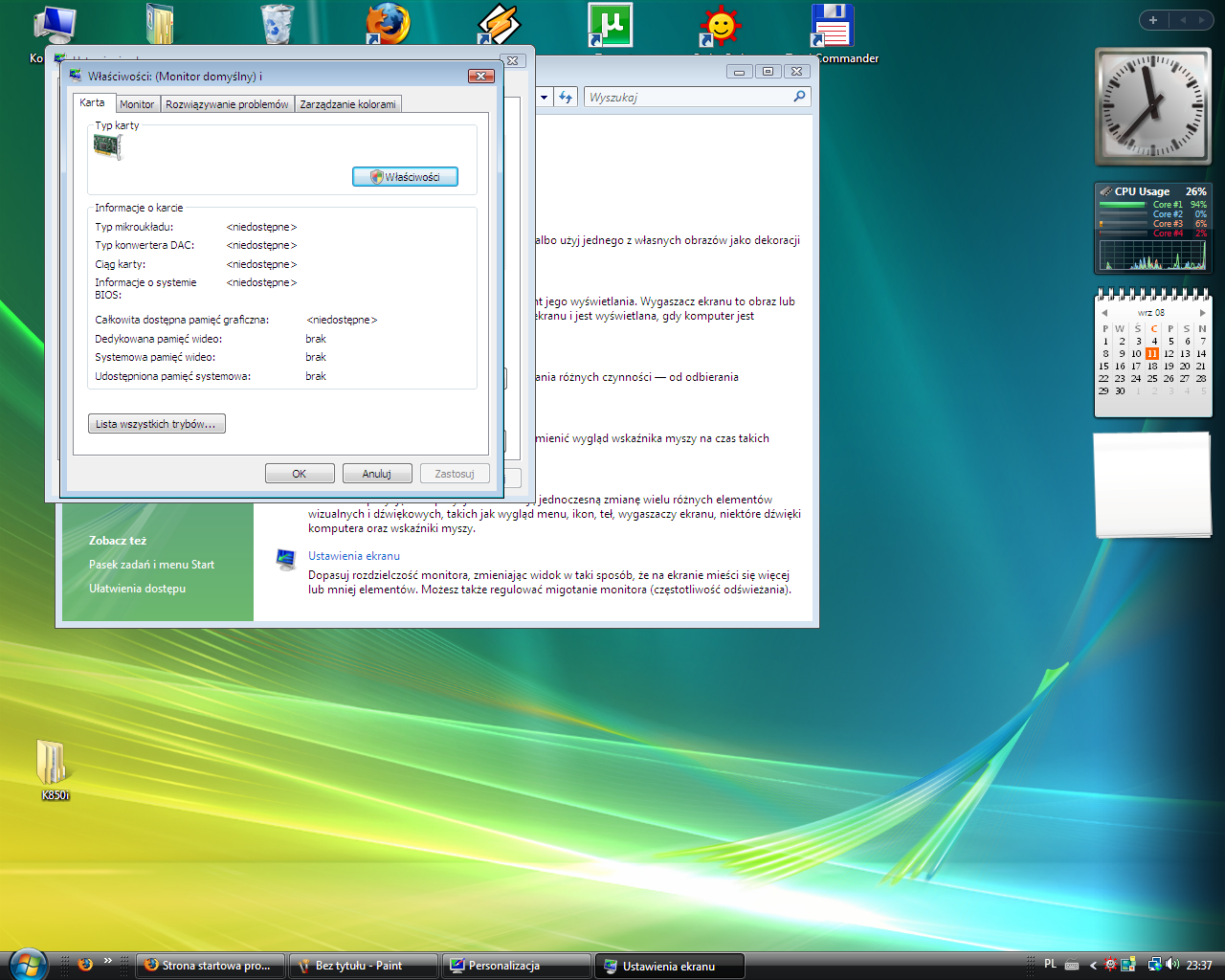
Task: Go to the next month in calendar gadget
Action: click(x=1202, y=313)
